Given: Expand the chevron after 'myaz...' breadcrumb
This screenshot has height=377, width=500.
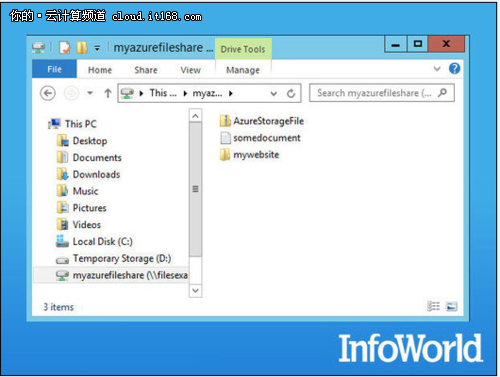Looking at the screenshot, I should 230,93.
